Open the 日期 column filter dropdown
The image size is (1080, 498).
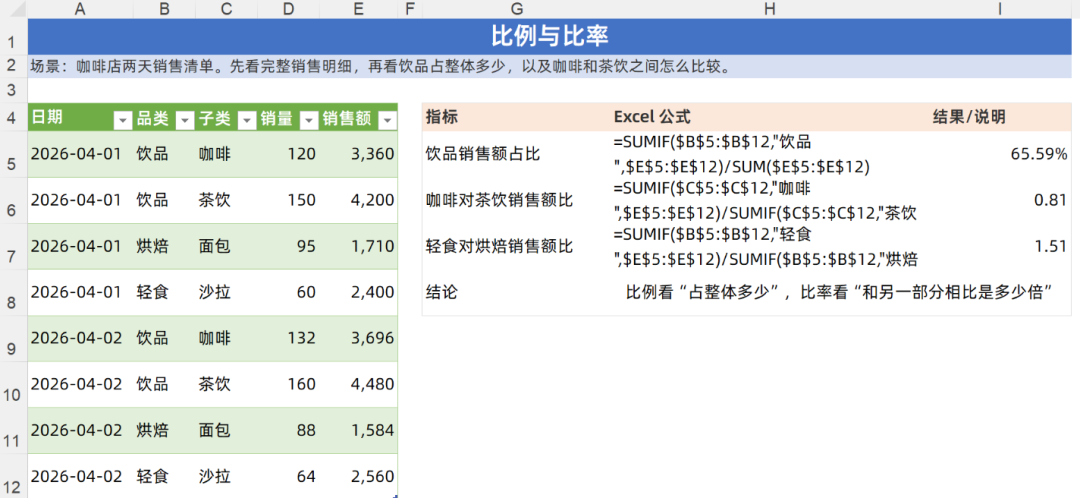123,121
